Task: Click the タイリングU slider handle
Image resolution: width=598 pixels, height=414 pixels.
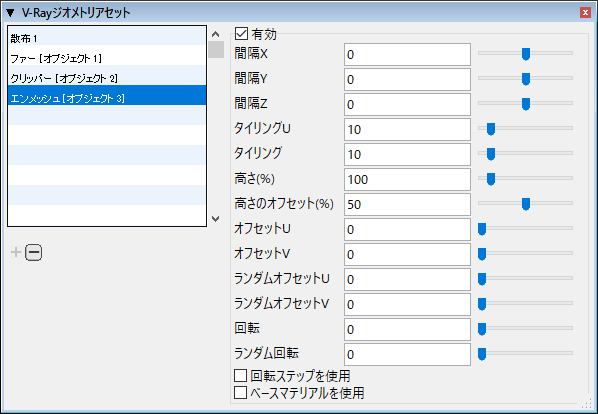Action: coord(491,129)
